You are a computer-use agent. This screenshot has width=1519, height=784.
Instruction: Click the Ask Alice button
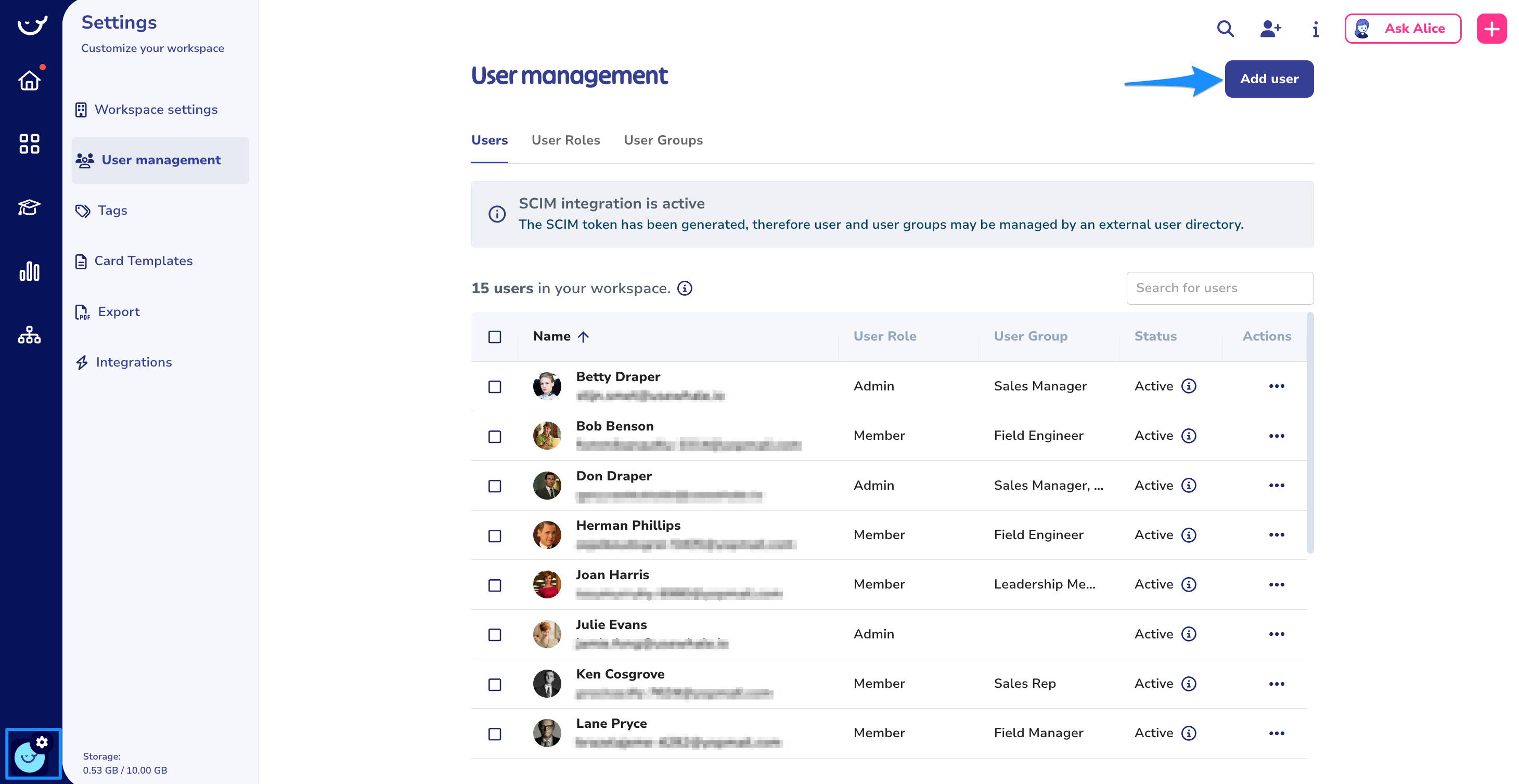click(x=1402, y=28)
